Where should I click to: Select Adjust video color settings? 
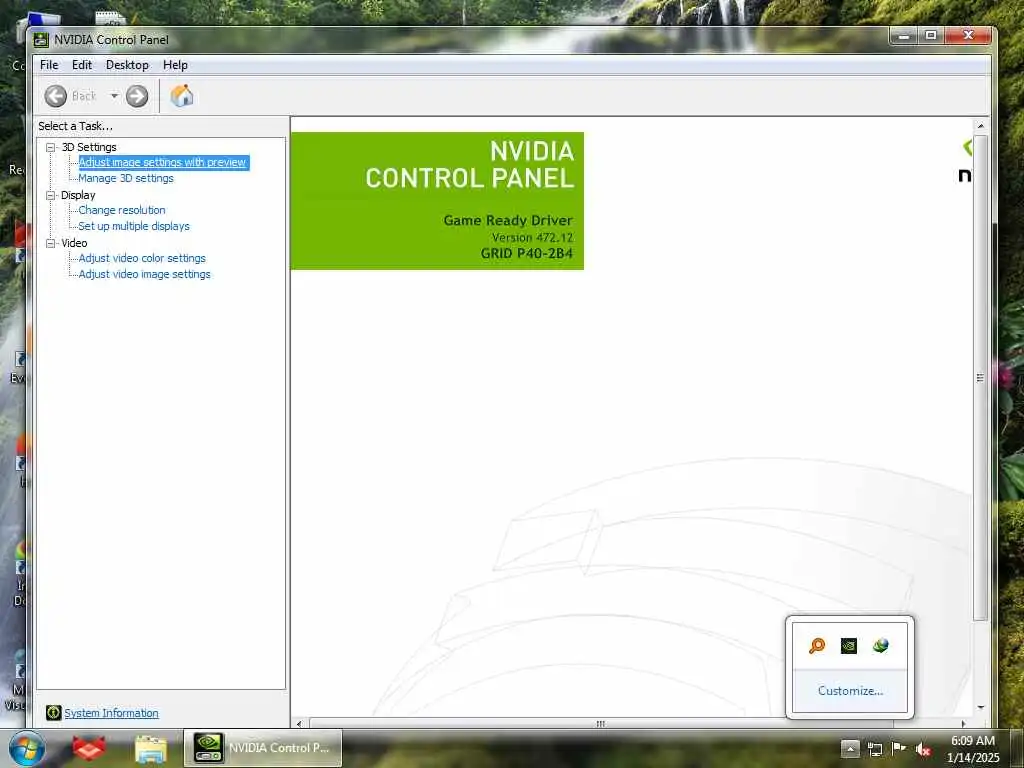tap(142, 258)
